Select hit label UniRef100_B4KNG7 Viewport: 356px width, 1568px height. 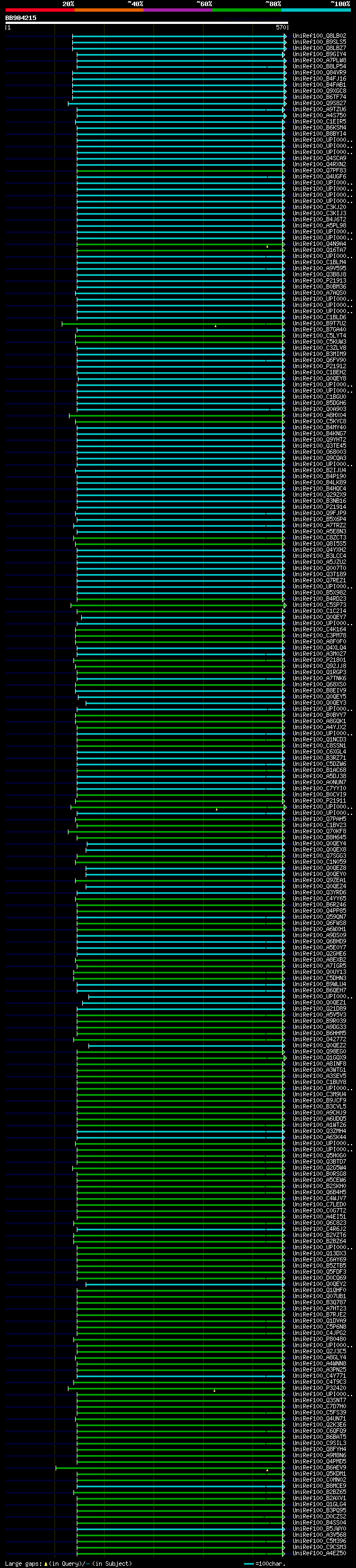click(319, 433)
